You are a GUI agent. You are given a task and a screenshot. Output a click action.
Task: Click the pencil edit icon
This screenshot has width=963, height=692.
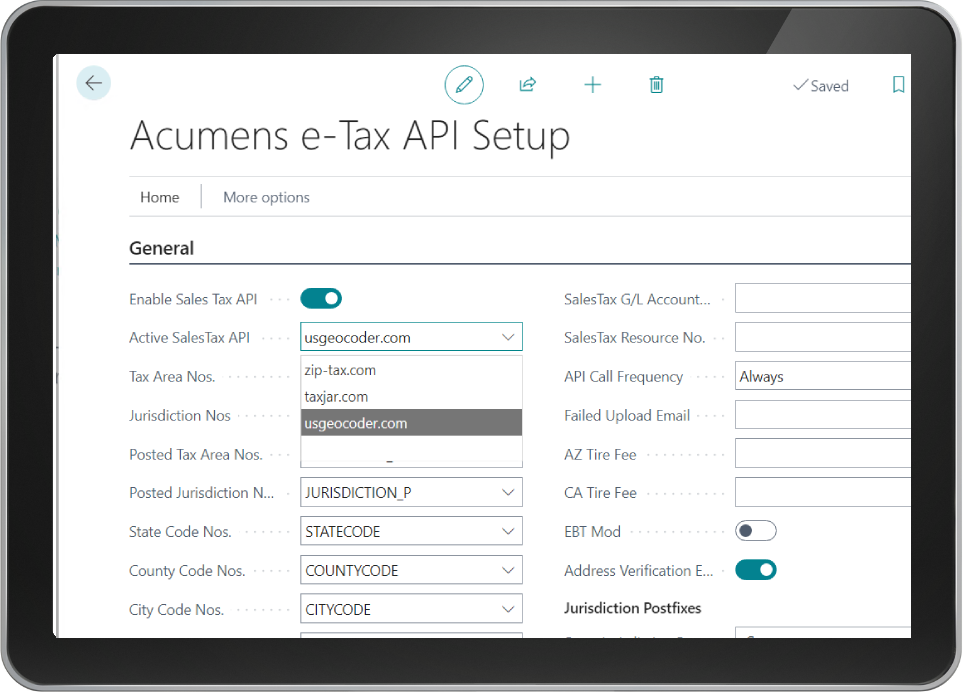point(464,85)
